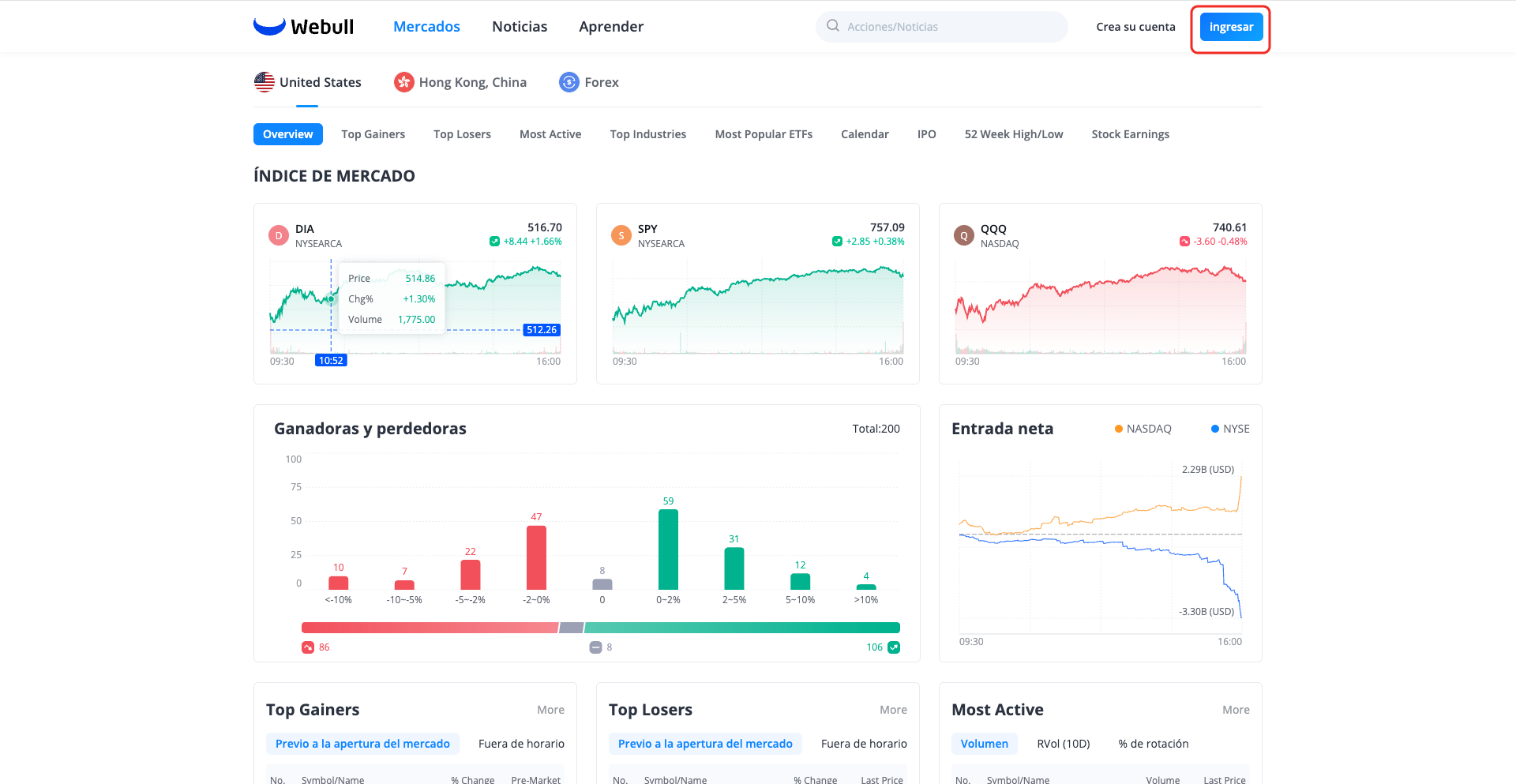Select Fuera de horario under Top Gainers
This screenshot has width=1516, height=784.
tap(521, 744)
